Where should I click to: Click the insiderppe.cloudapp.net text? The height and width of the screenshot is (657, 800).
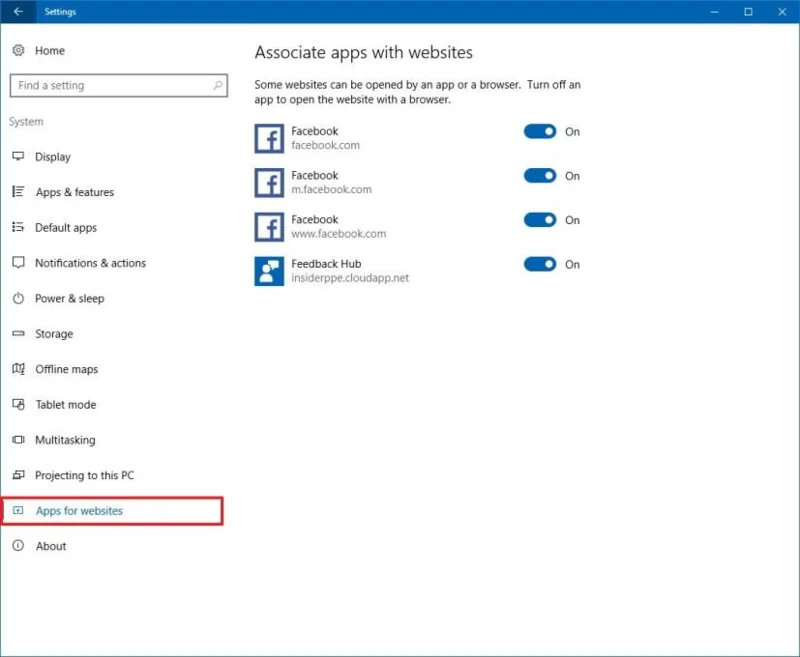coord(350,278)
